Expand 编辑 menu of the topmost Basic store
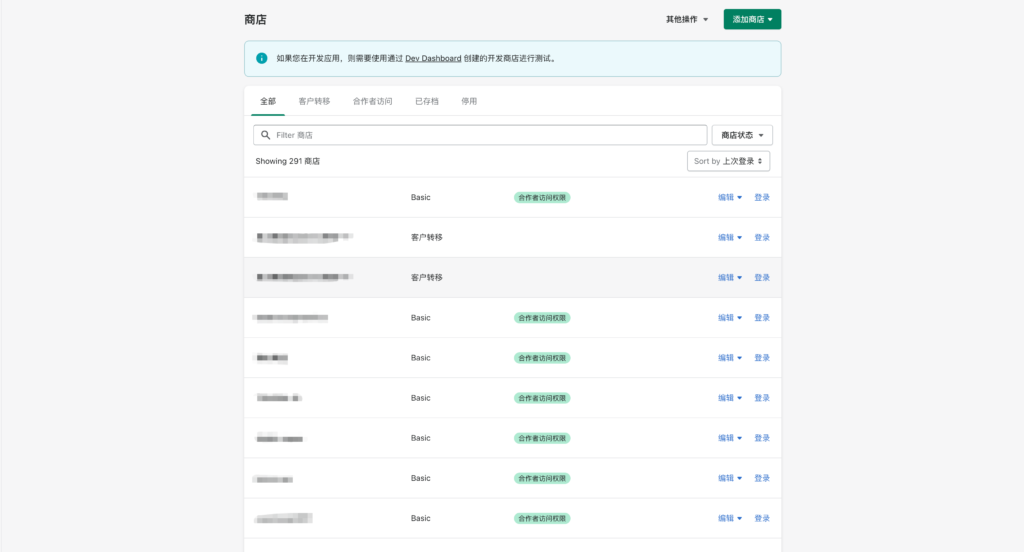 (729, 197)
